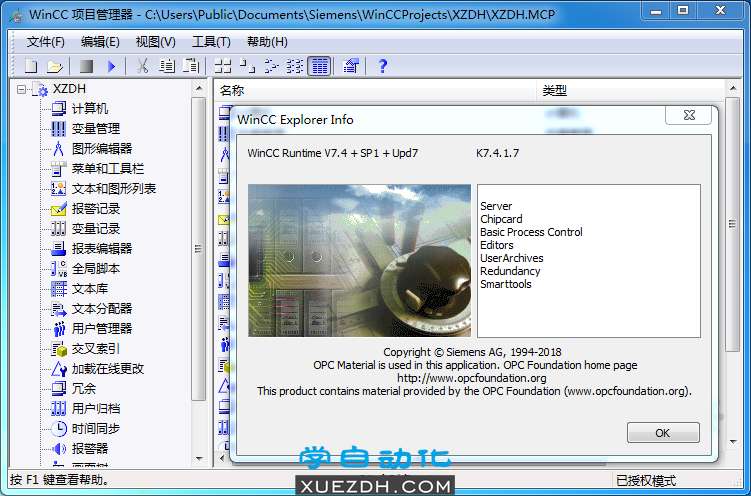Click the tree pane vertical scrollbar thumb
This screenshot has height=496, width=751.
(x=199, y=249)
